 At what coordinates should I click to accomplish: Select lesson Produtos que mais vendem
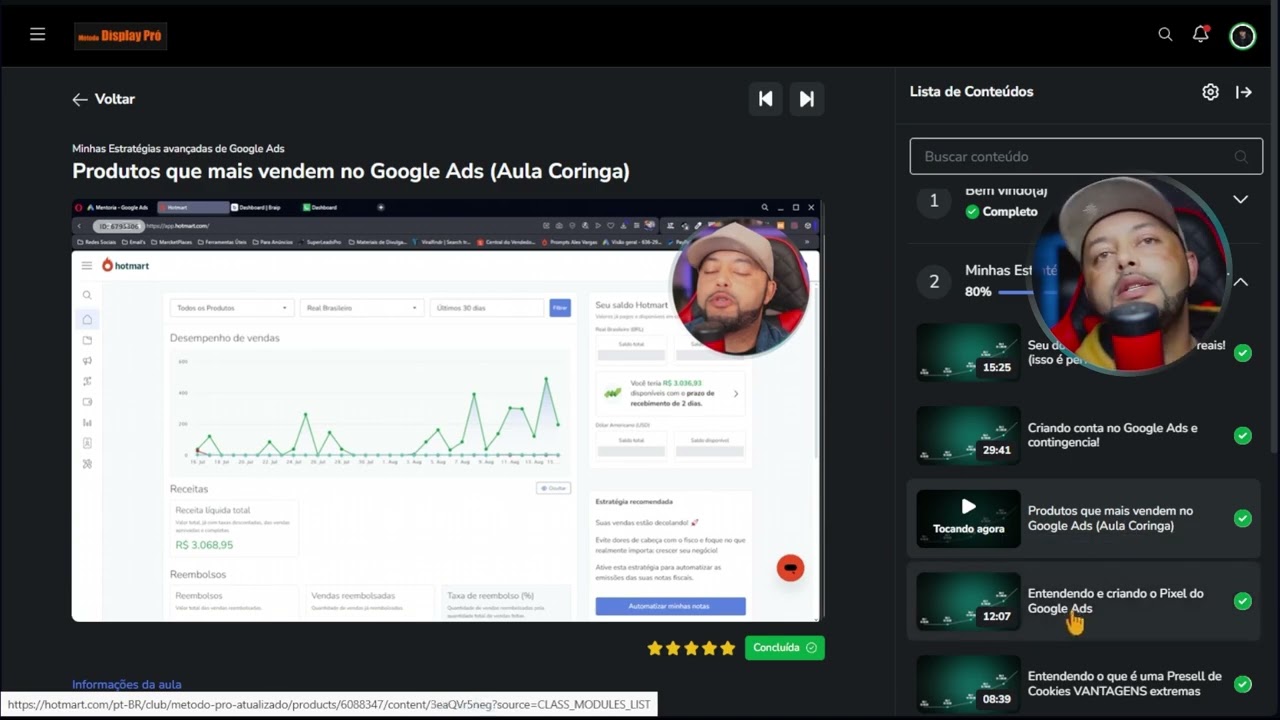click(1110, 518)
